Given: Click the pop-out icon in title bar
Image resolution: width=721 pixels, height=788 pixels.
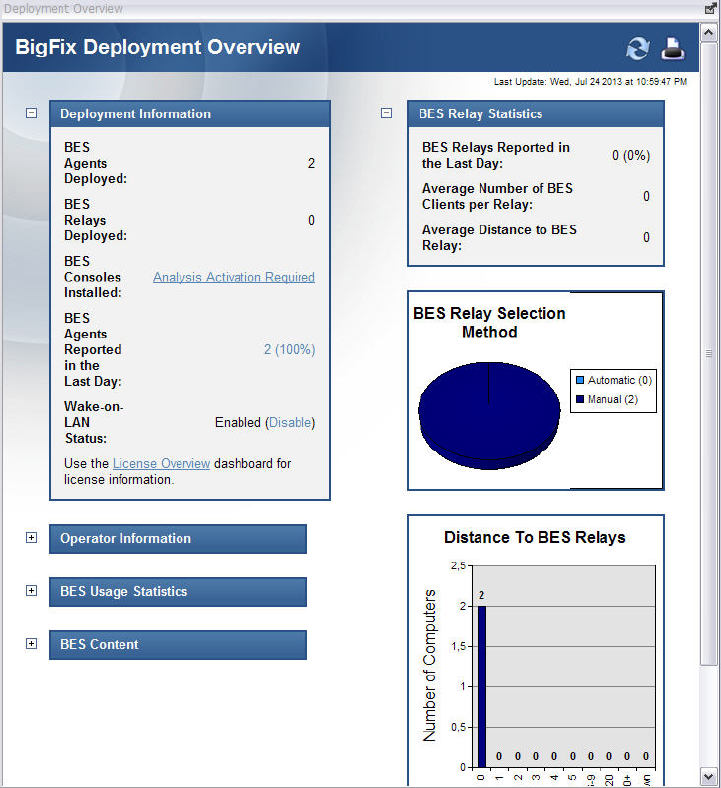Looking at the screenshot, I should pos(711,8).
